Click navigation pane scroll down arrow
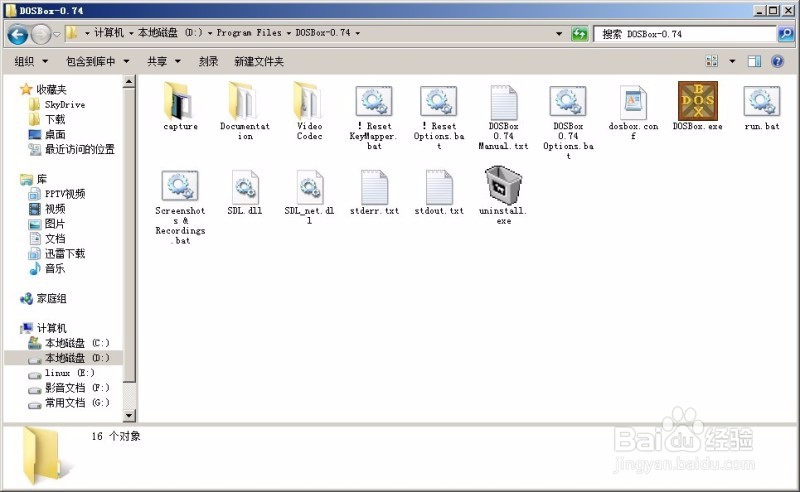The height and width of the screenshot is (492, 800). (129, 415)
